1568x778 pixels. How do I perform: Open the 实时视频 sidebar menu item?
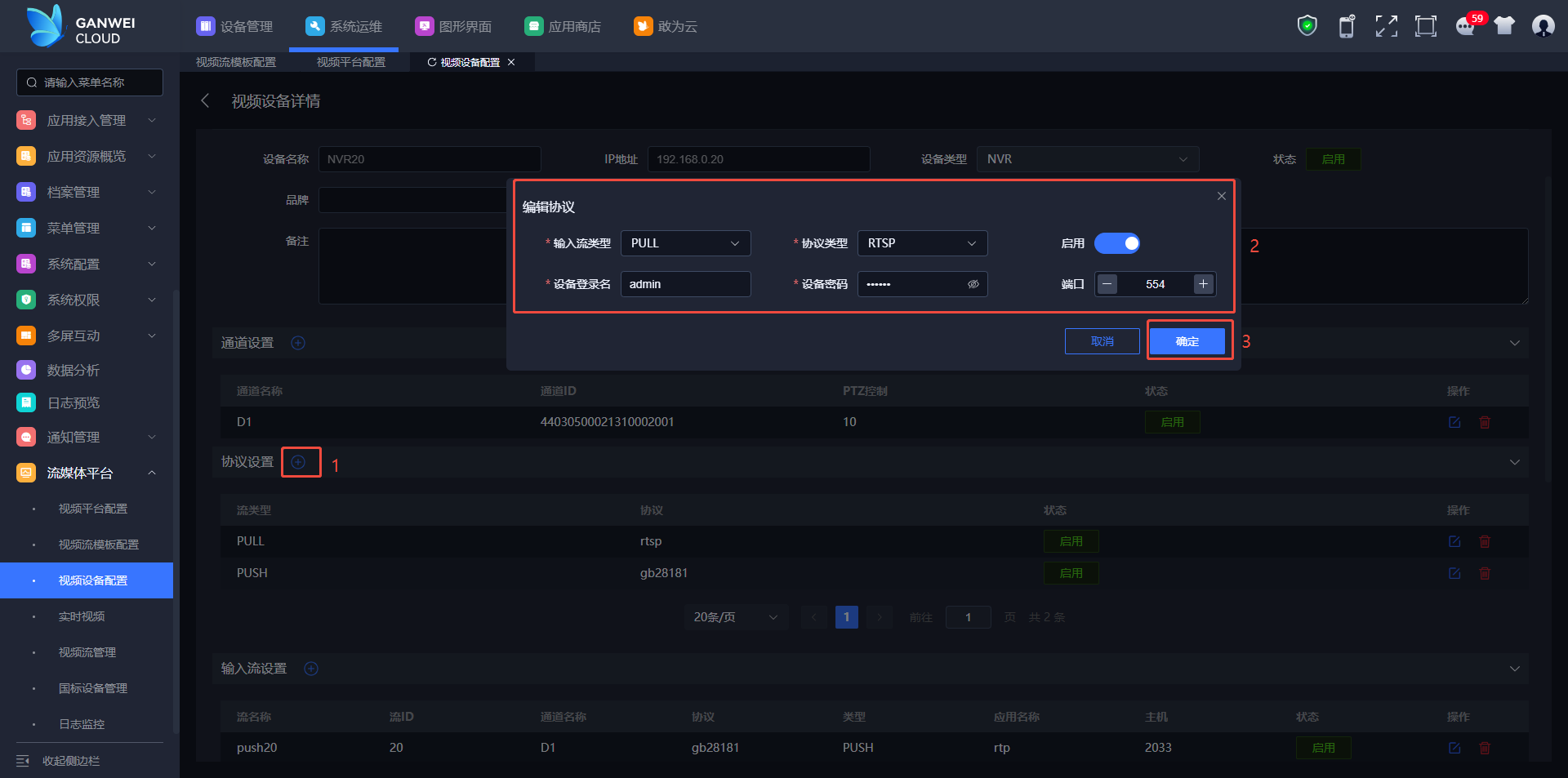82,616
